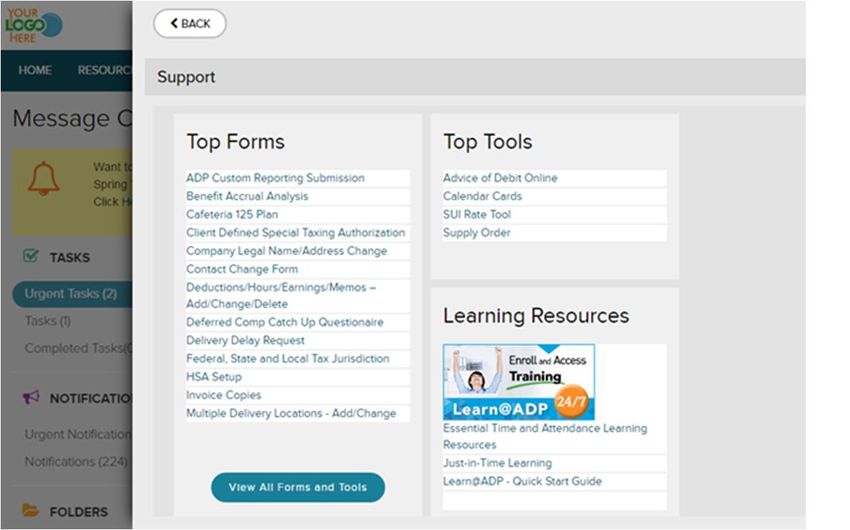
Task: Click the Tasks checkmark icon
Action: point(31,256)
